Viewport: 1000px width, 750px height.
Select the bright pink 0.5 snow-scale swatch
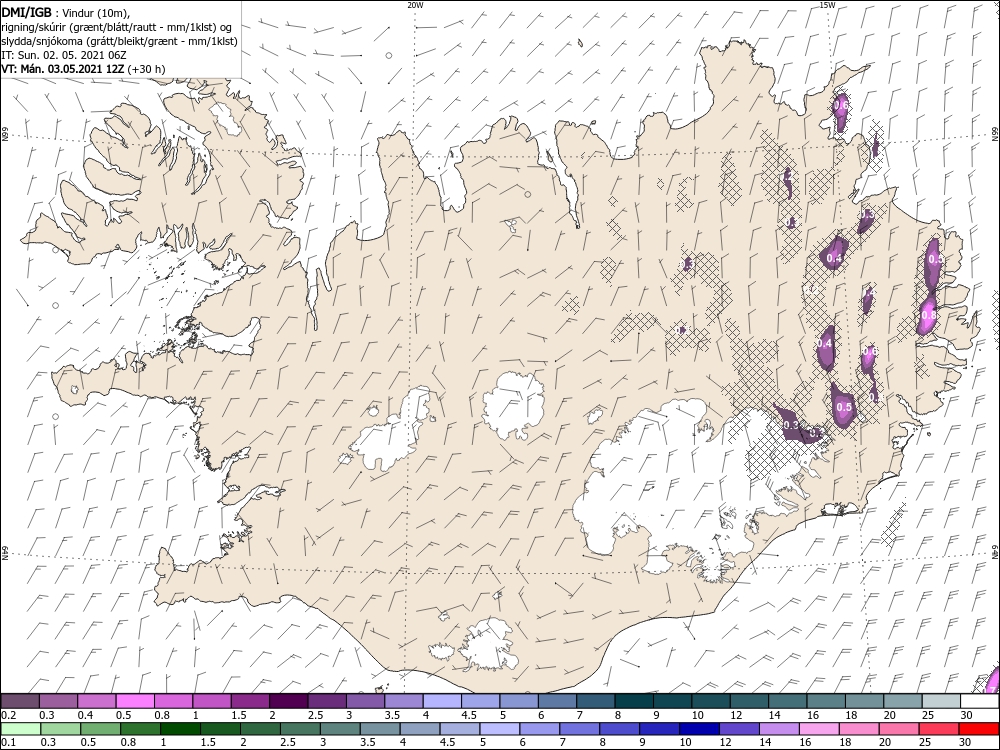pyautogui.click(x=135, y=701)
